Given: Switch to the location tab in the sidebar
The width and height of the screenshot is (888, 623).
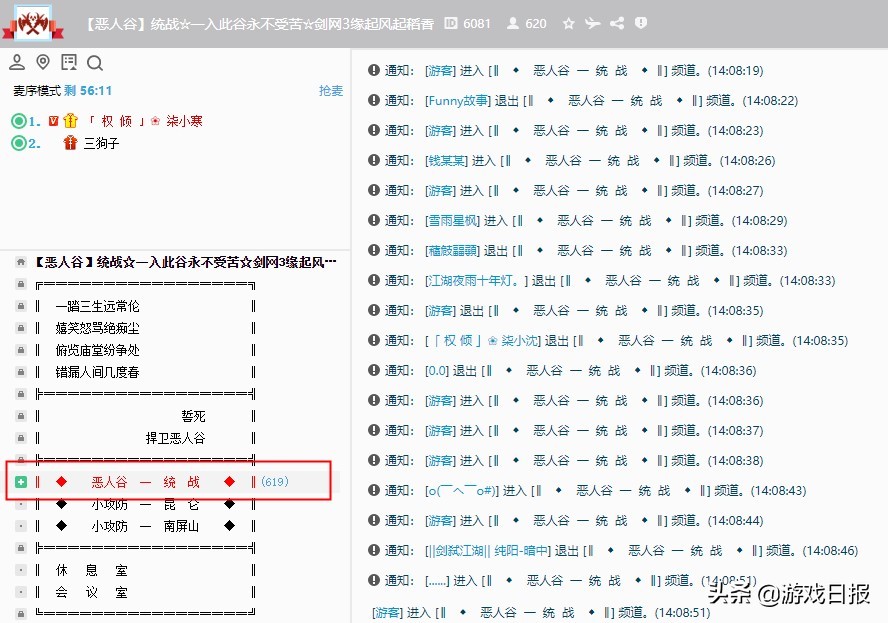Looking at the screenshot, I should 42,62.
